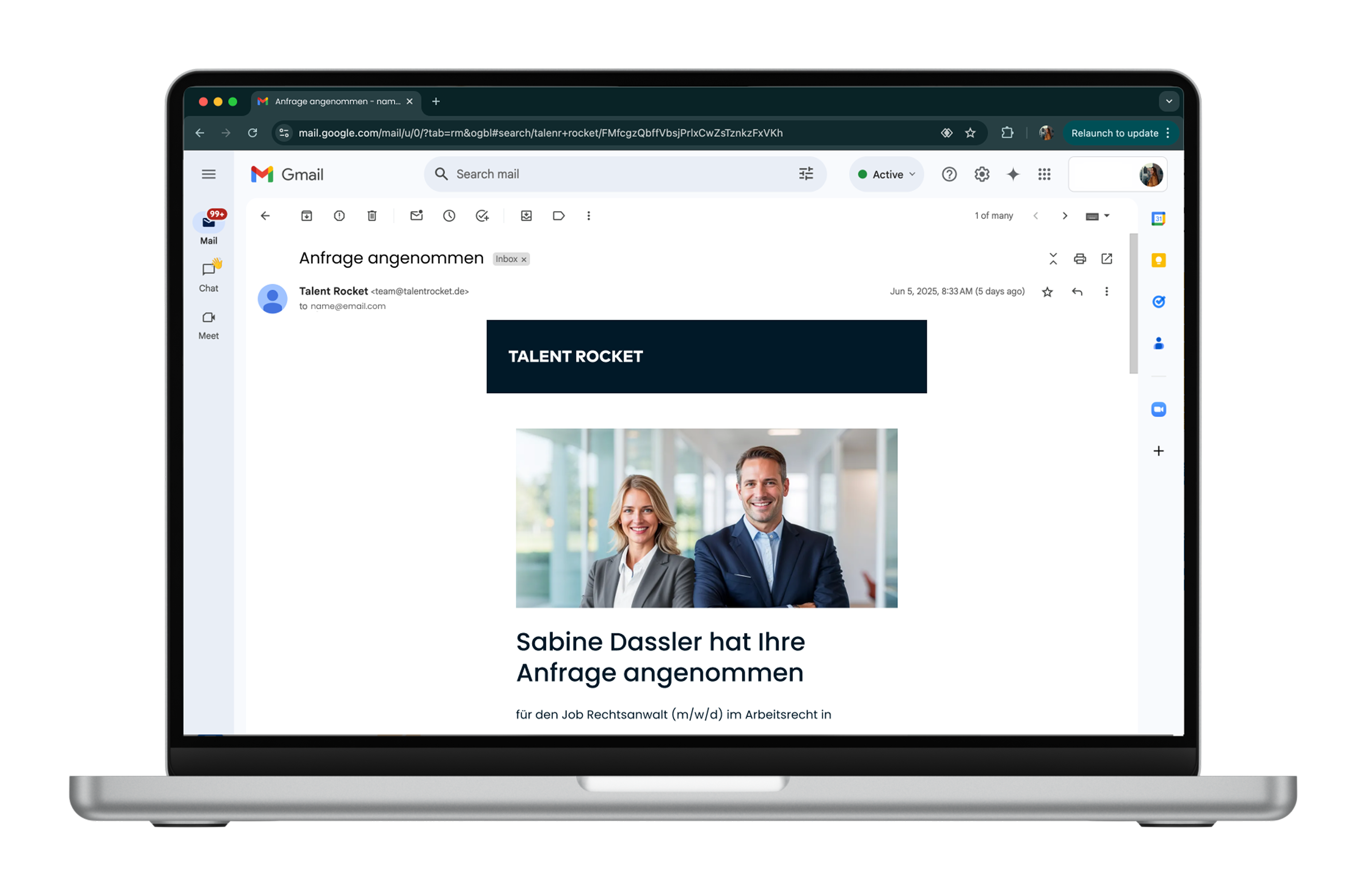Click the browser address bar URL

(541, 133)
